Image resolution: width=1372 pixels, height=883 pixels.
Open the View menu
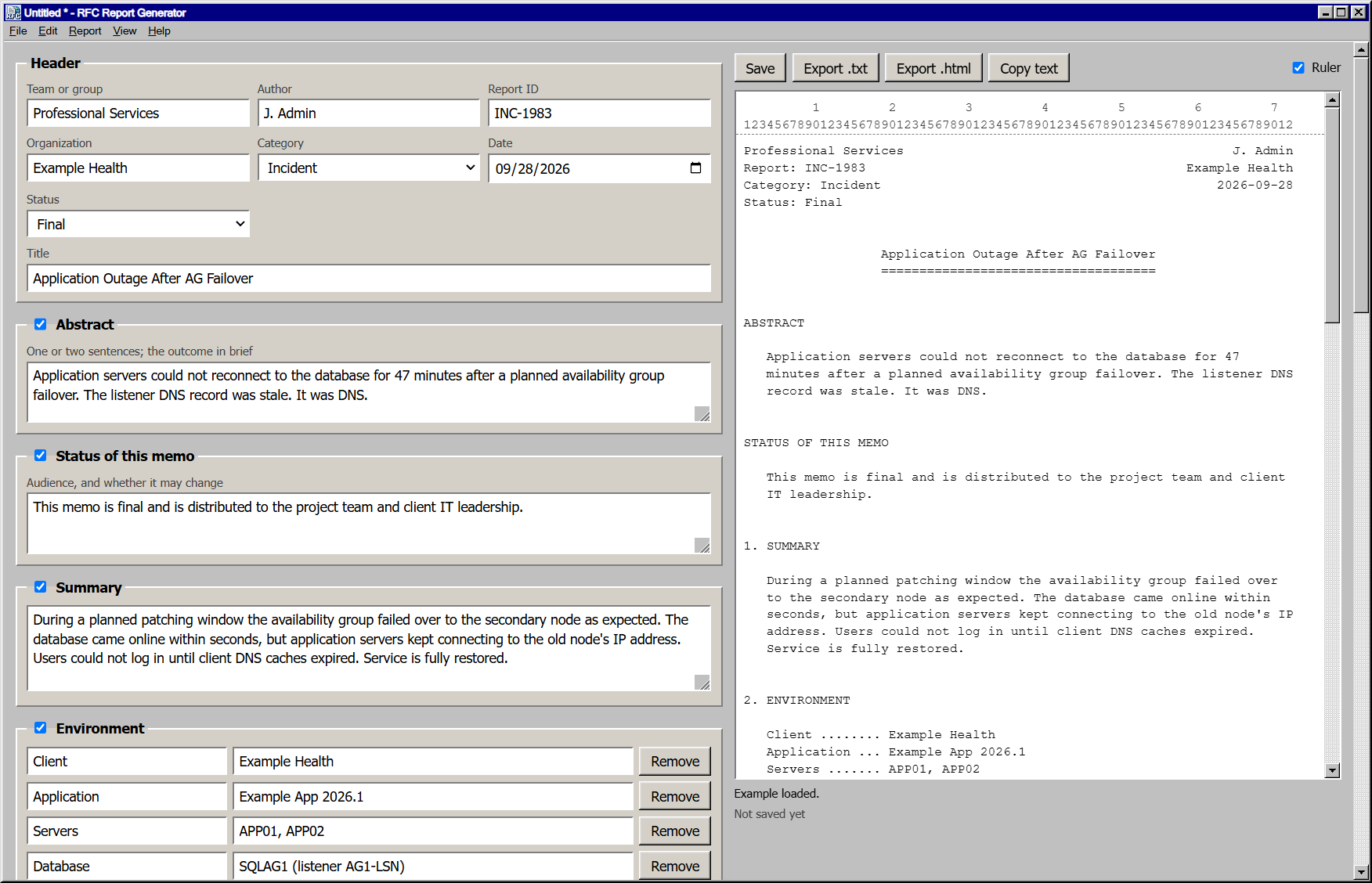[125, 31]
